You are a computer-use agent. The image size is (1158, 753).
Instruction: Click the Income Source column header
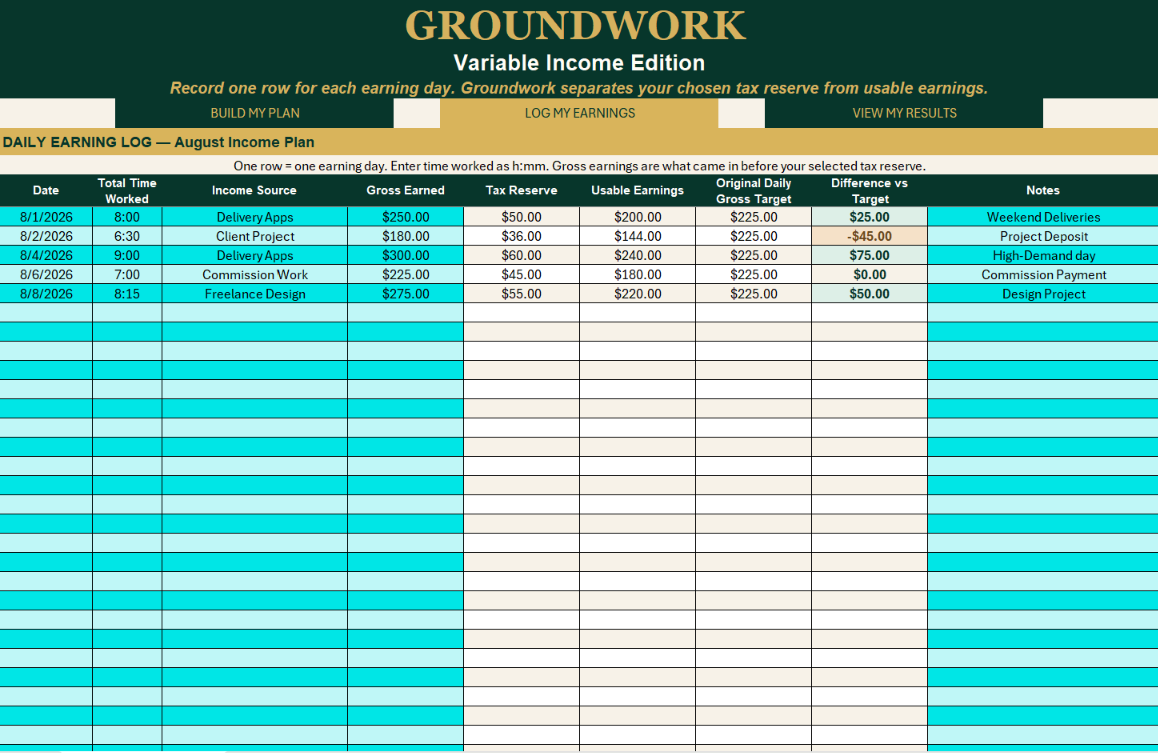[x=255, y=190]
